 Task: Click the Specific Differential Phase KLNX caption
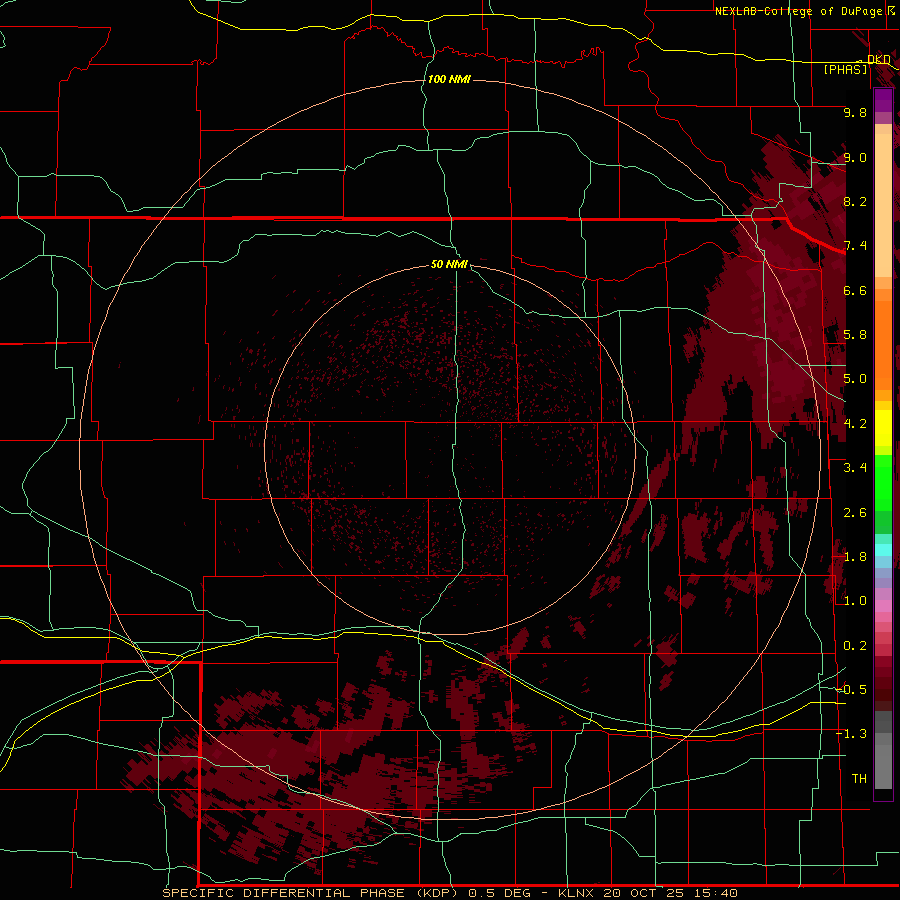coord(450,893)
